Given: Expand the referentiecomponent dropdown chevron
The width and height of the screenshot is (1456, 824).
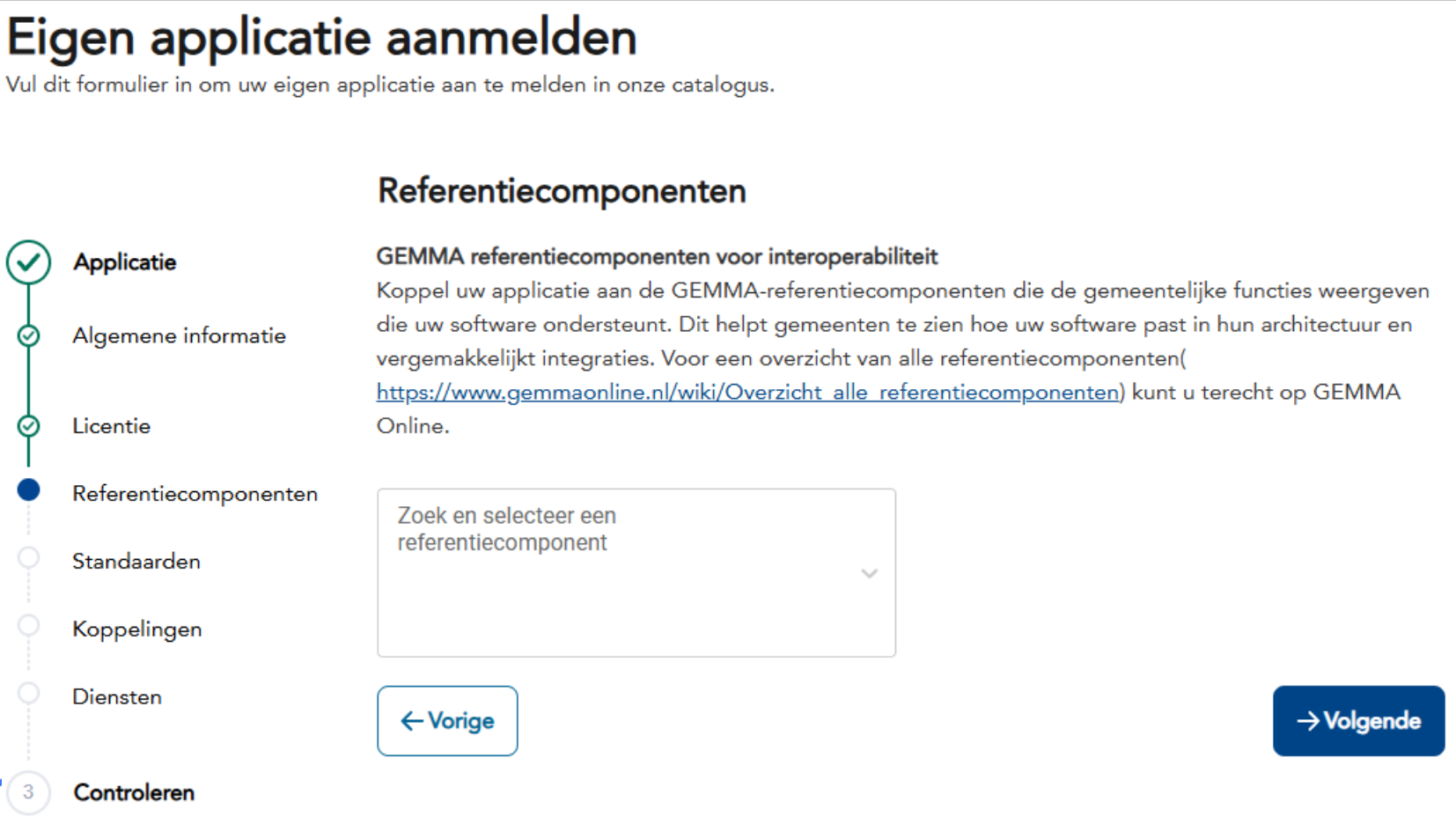Looking at the screenshot, I should click(x=869, y=574).
